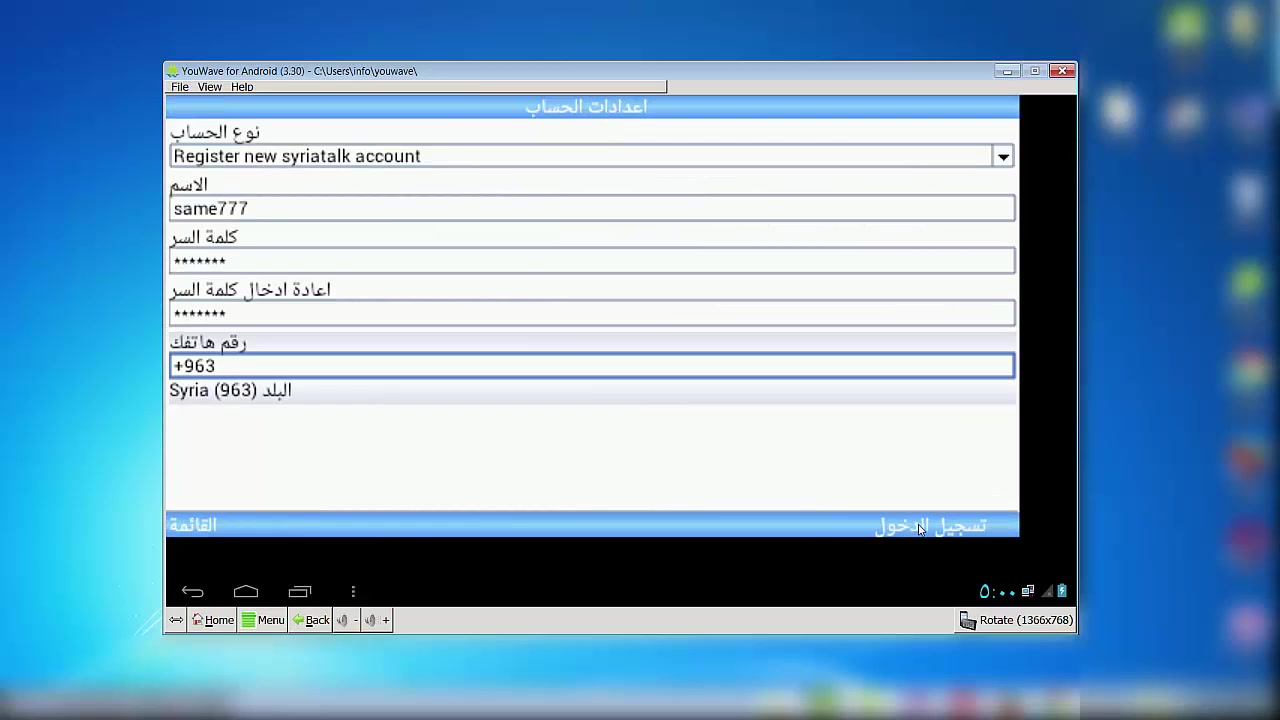This screenshot has width=1280, height=720.
Task: Open the Help menu
Action: tap(242, 87)
